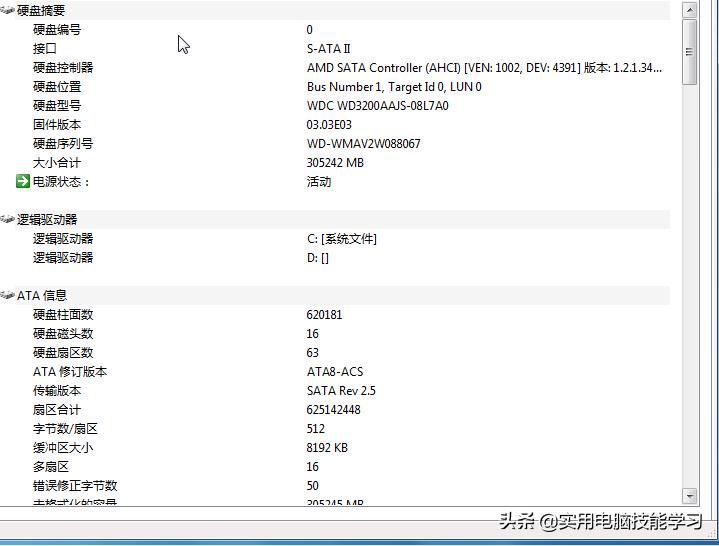Click the scrollbar down arrow

(x=689, y=496)
